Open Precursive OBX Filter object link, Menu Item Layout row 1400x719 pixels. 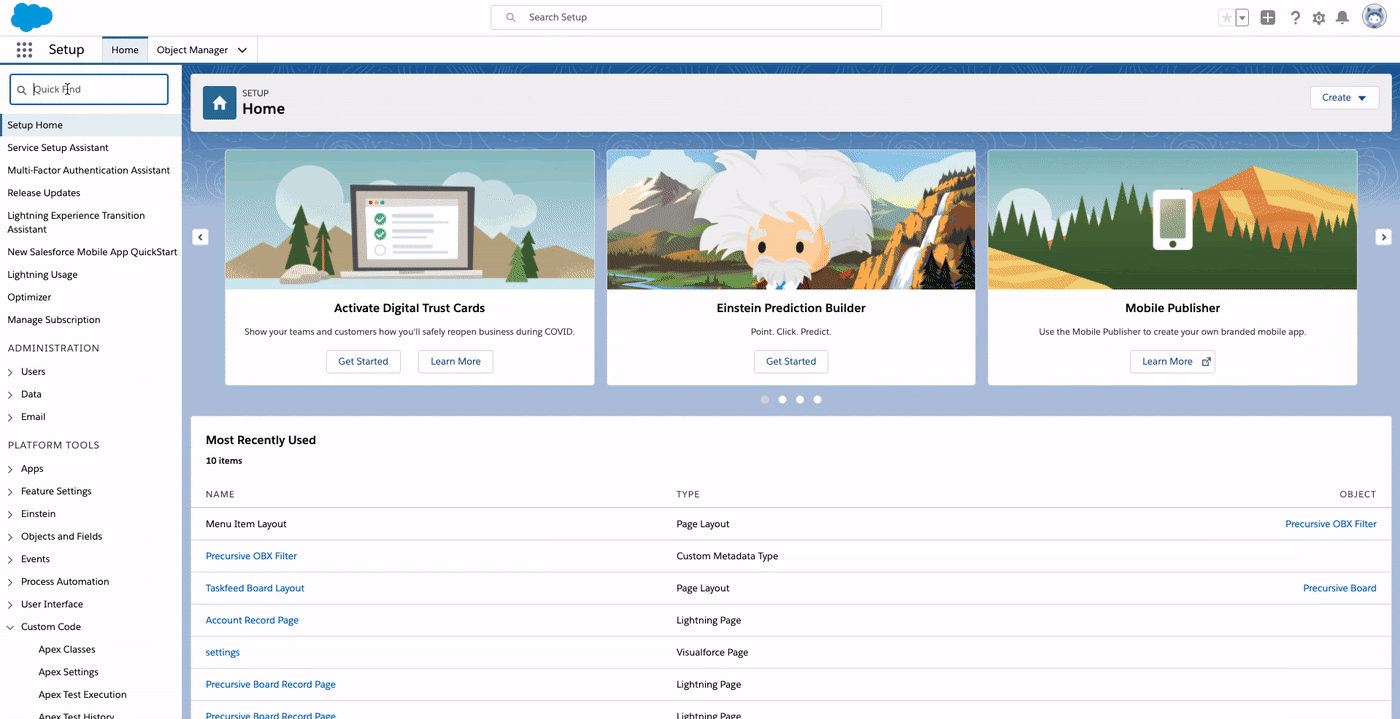click(1331, 524)
